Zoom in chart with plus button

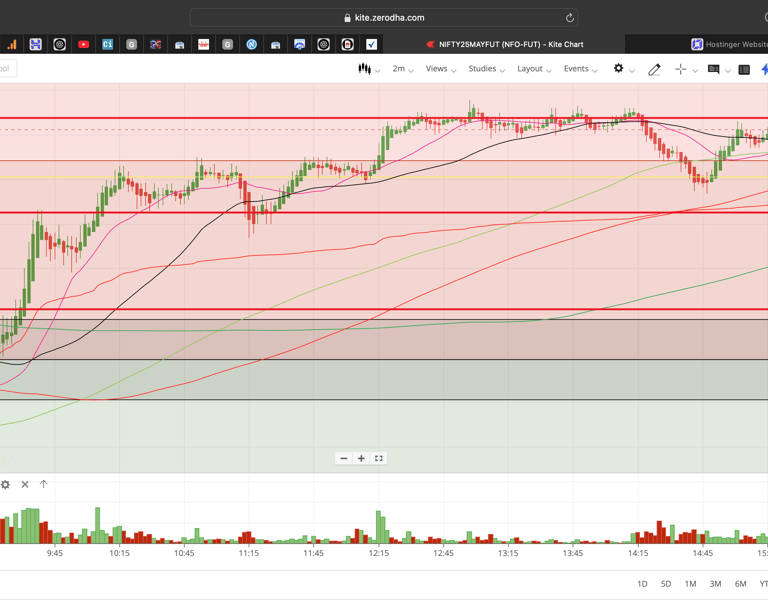361,458
